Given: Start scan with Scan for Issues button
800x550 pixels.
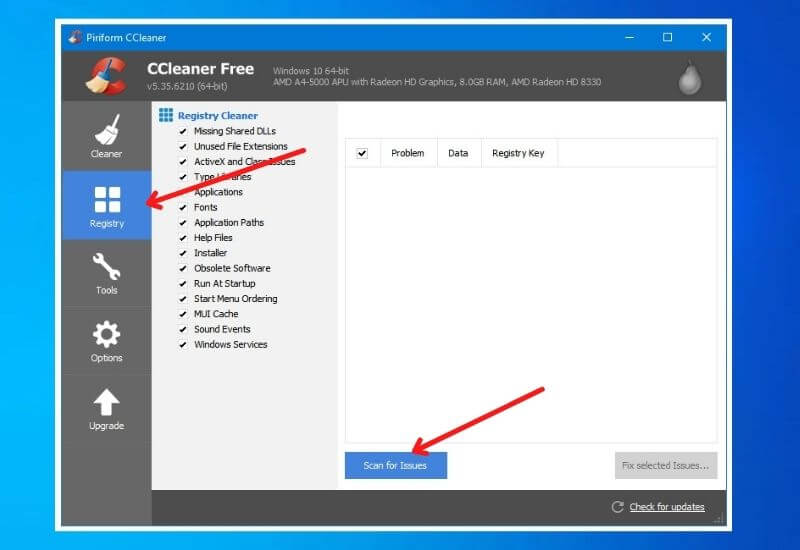Looking at the screenshot, I should [395, 465].
